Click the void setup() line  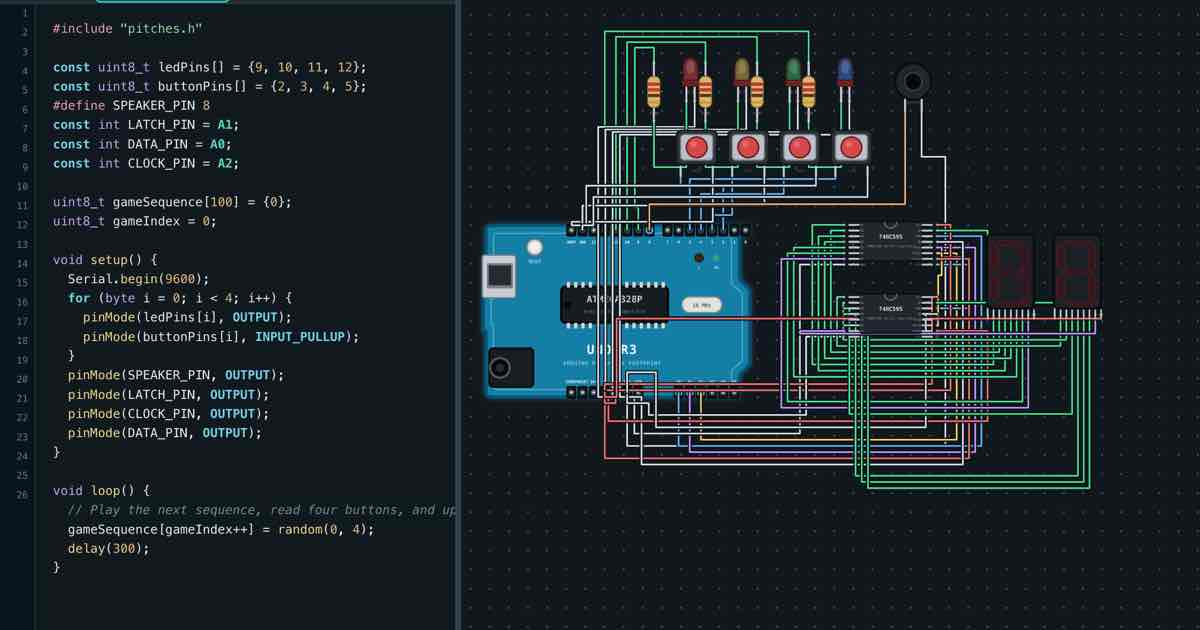click(x=105, y=260)
